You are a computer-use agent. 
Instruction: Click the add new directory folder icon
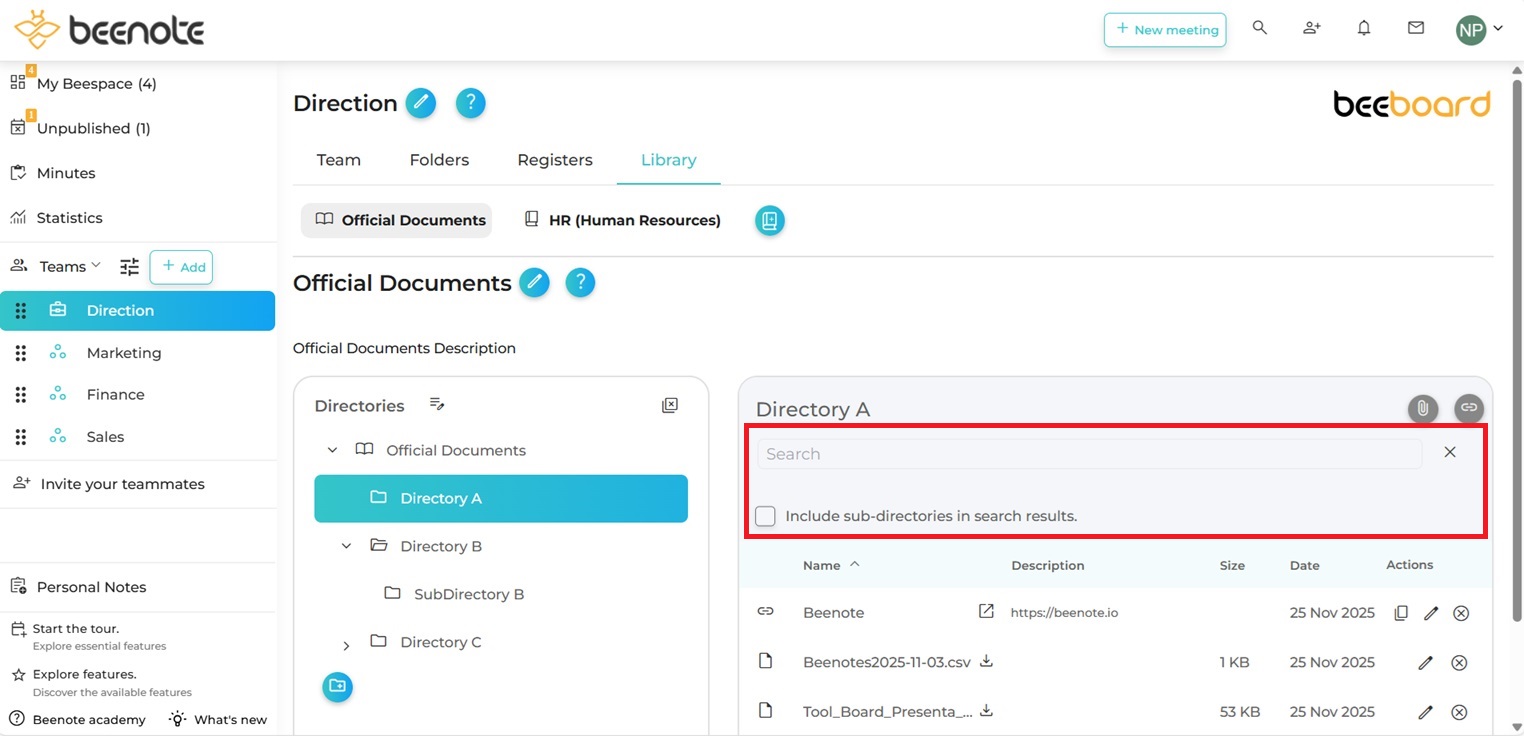click(x=337, y=686)
